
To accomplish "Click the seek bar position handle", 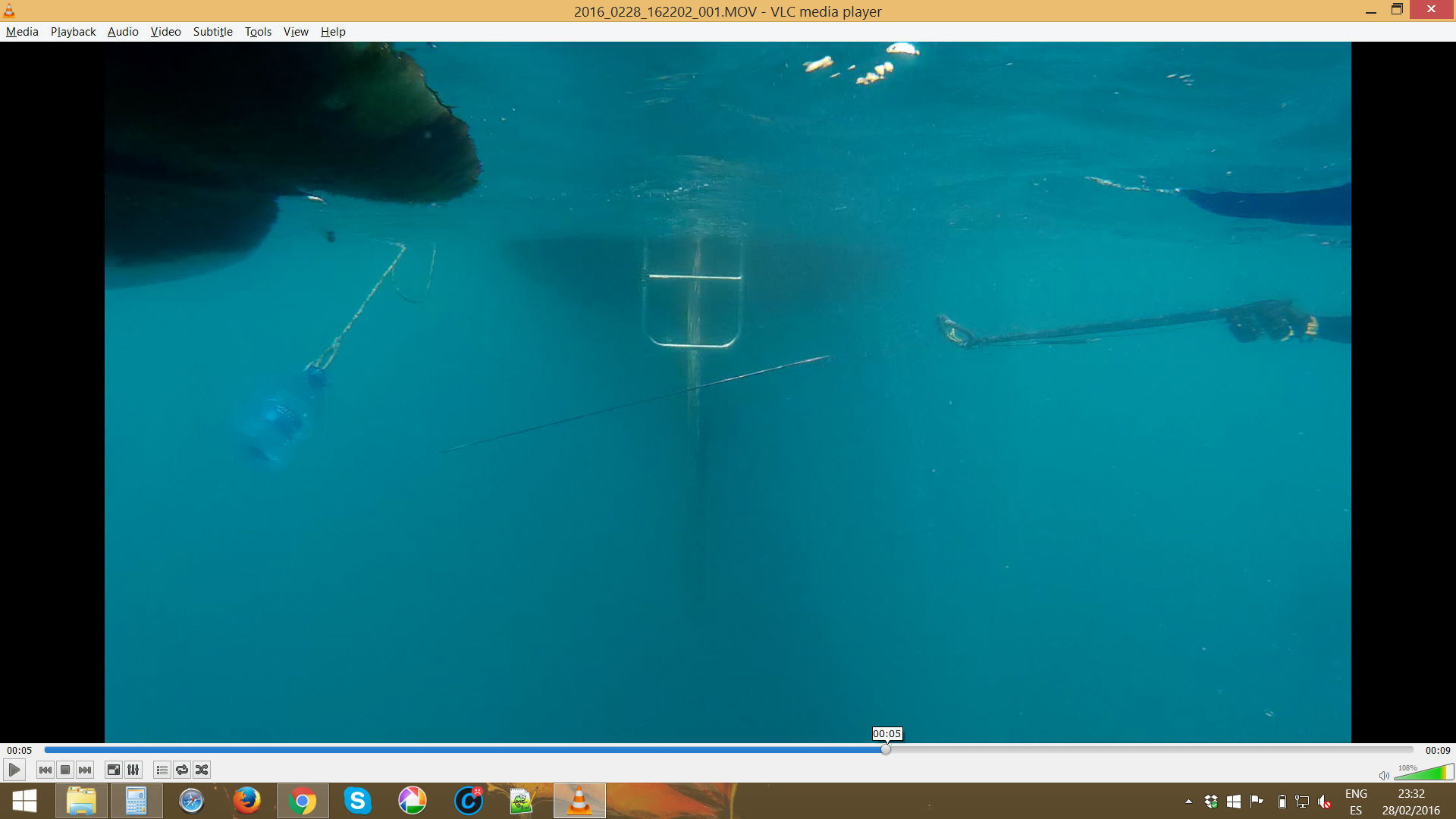I will (x=886, y=749).
